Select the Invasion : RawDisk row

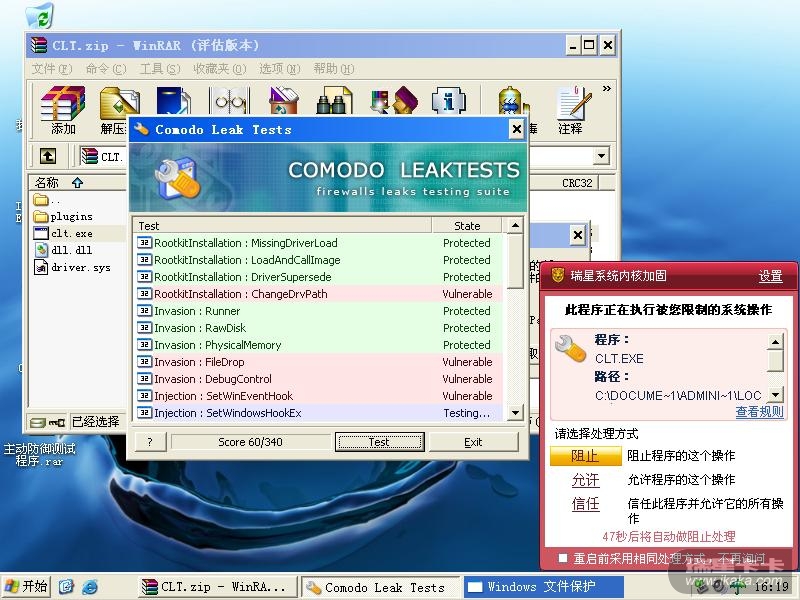pos(319,328)
